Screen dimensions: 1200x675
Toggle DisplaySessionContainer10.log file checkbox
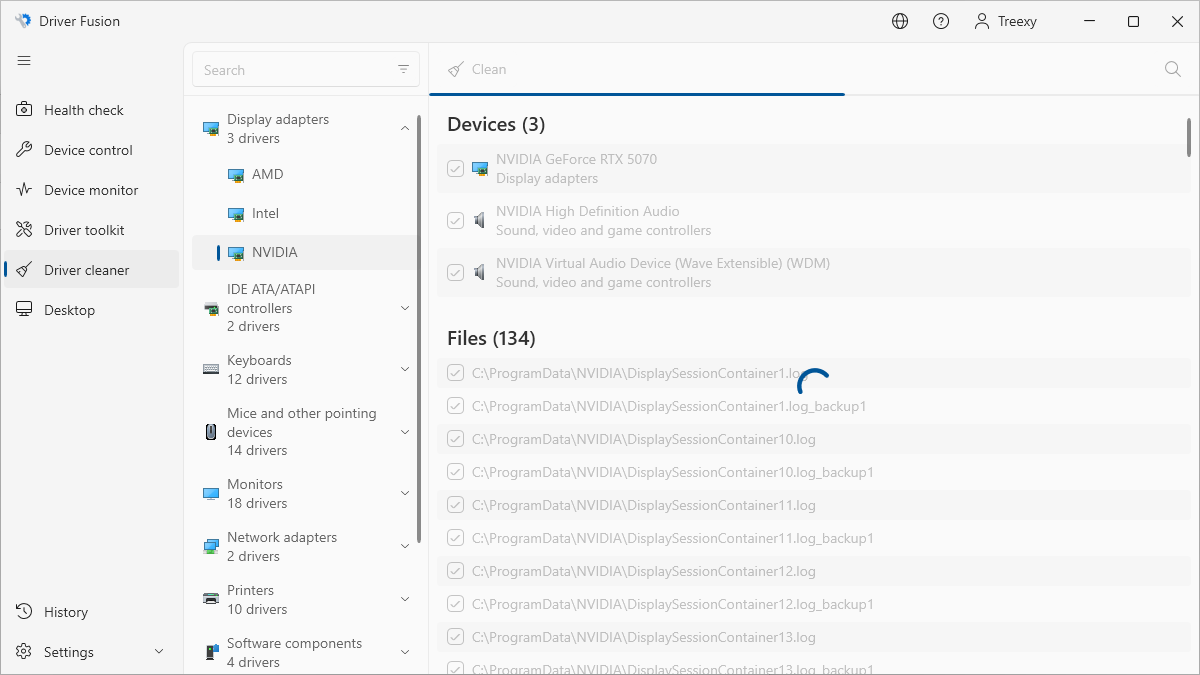point(456,439)
